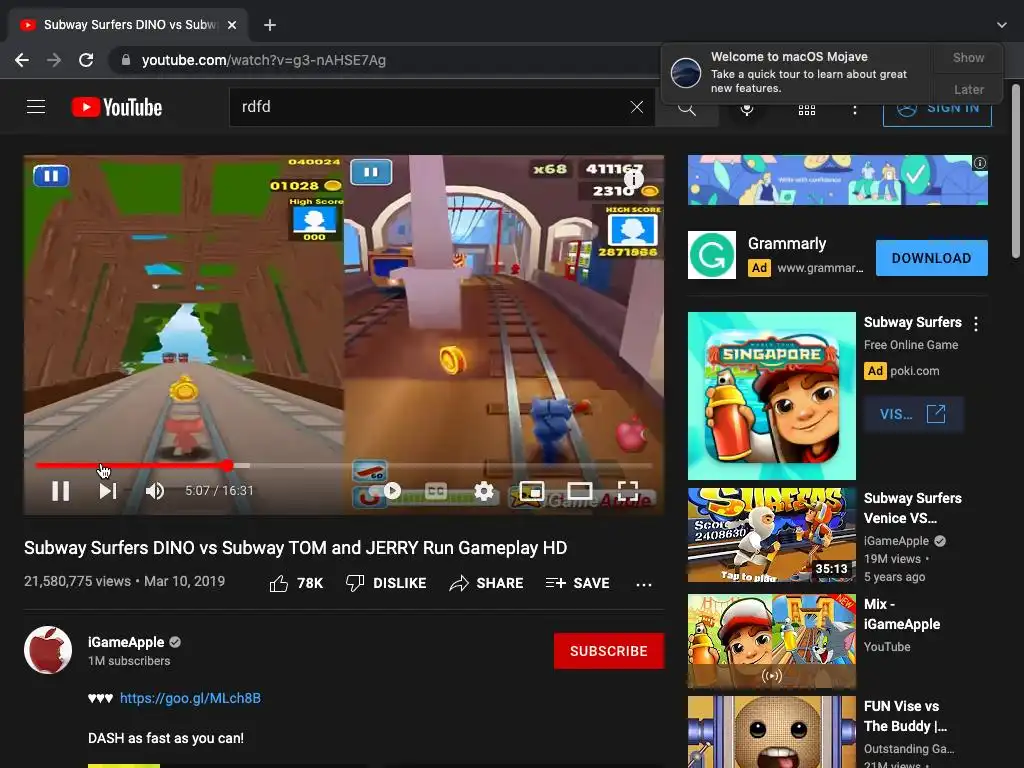The width and height of the screenshot is (1024, 768).
Task: Go back to the previous page
Action: (x=22, y=60)
